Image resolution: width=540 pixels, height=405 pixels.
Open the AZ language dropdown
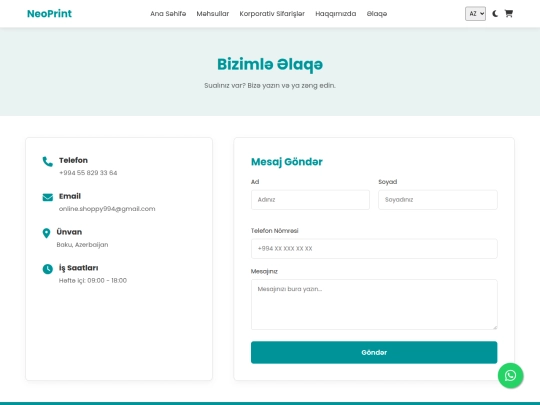click(475, 14)
